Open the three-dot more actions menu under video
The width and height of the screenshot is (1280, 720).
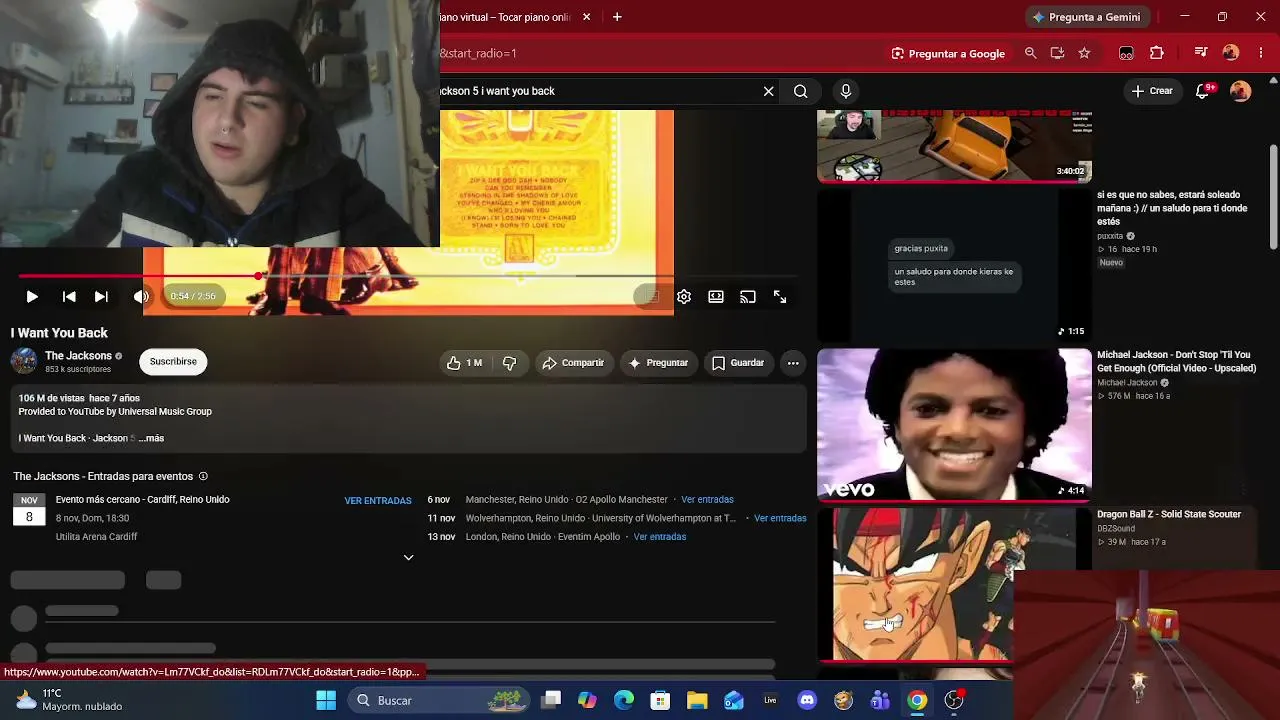[793, 363]
